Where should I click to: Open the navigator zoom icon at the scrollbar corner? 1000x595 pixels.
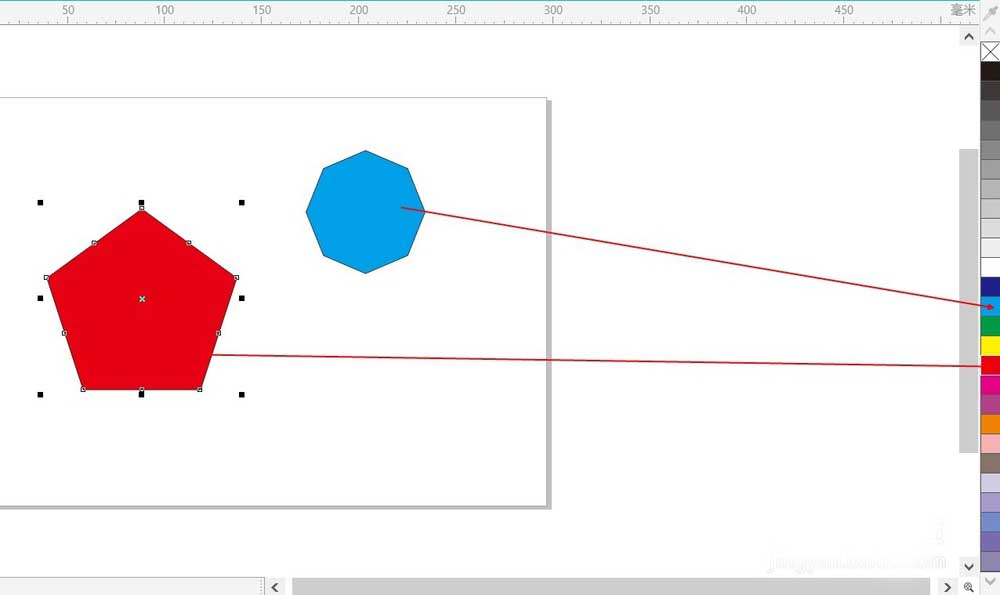969,587
